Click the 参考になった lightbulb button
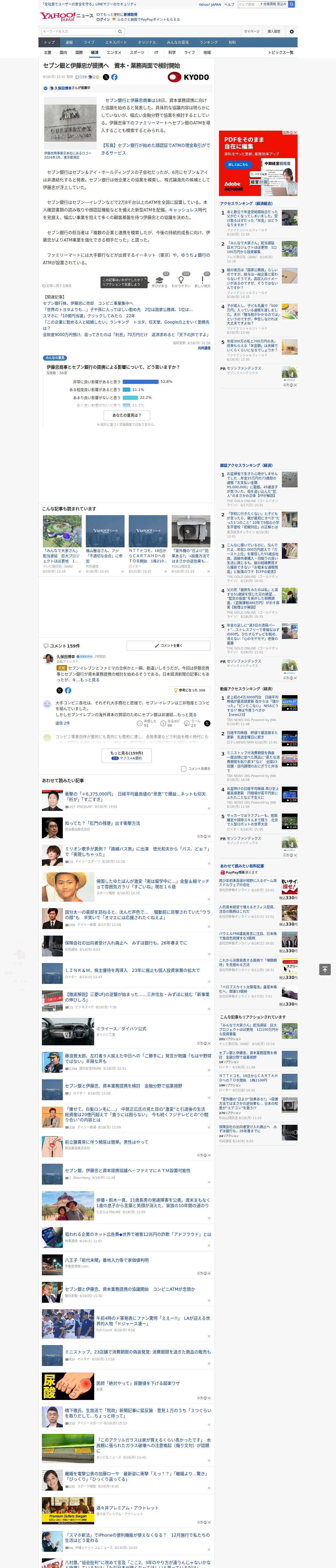Viewport: 336px width, 1568px height. pyautogui.click(x=190, y=690)
